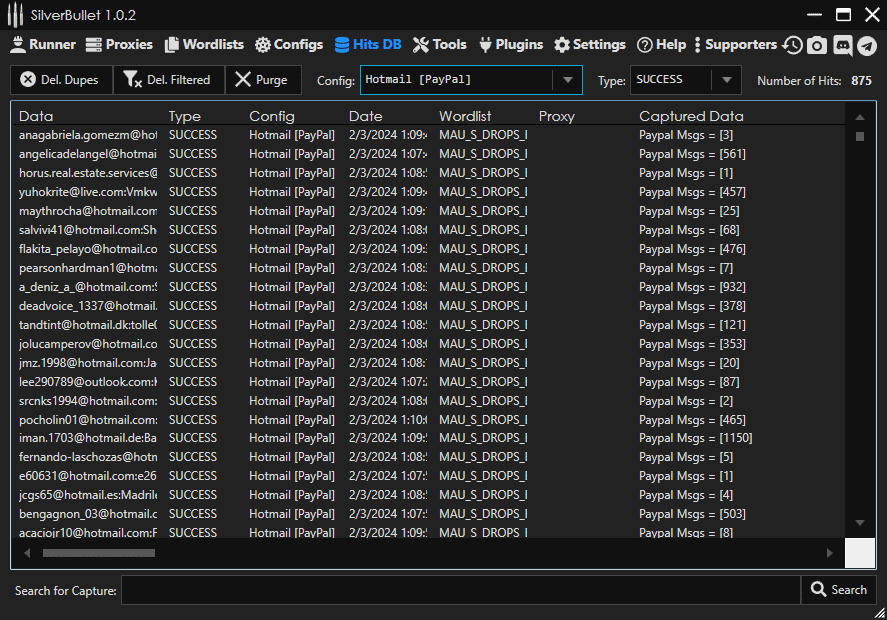Open the Settings gear section
The height and width of the screenshot is (620, 887).
pyautogui.click(x=590, y=45)
